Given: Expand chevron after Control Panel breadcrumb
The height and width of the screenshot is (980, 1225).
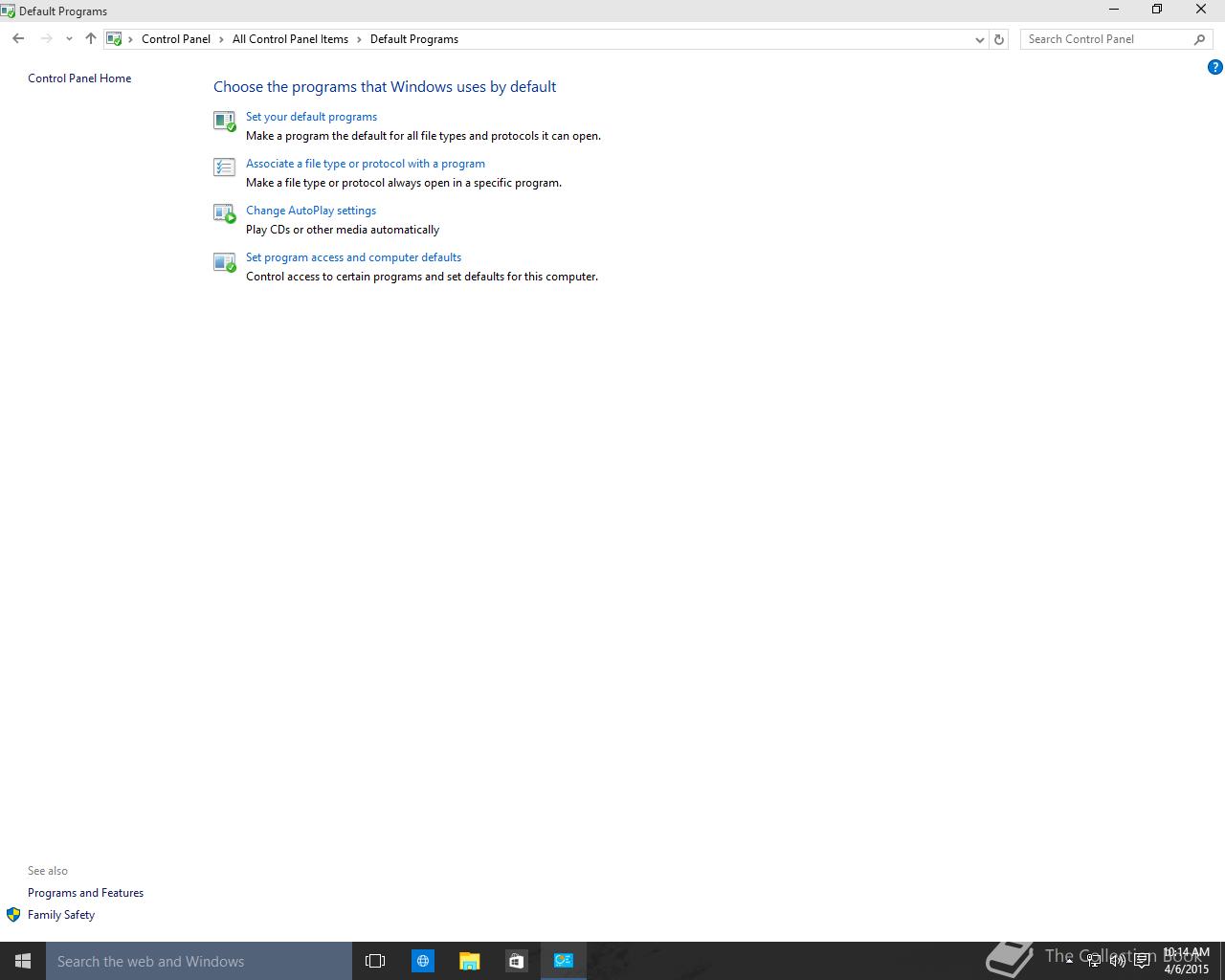Looking at the screenshot, I should click(221, 39).
